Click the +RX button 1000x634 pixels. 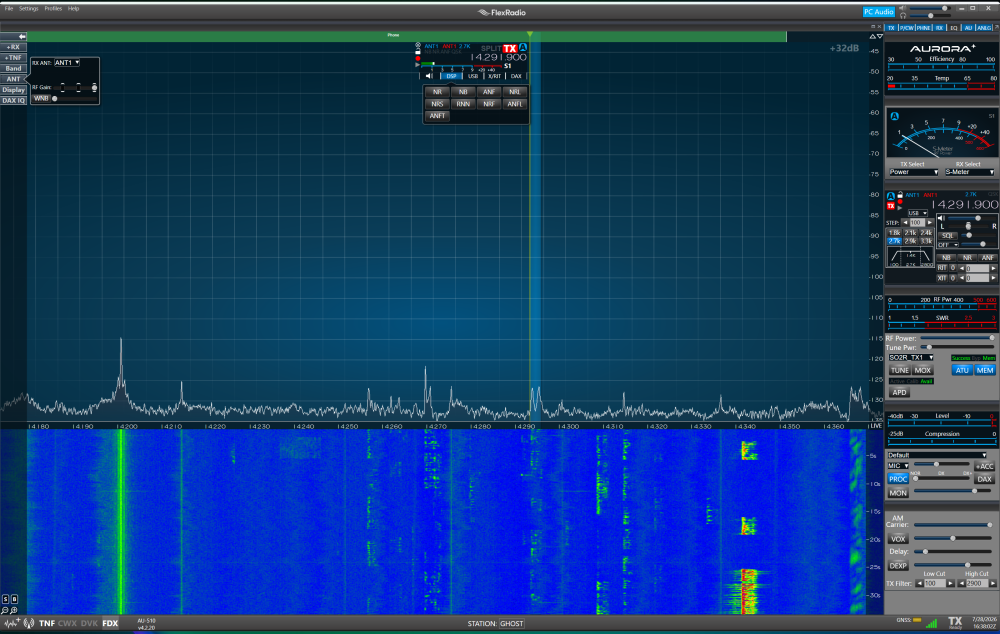(x=13, y=47)
